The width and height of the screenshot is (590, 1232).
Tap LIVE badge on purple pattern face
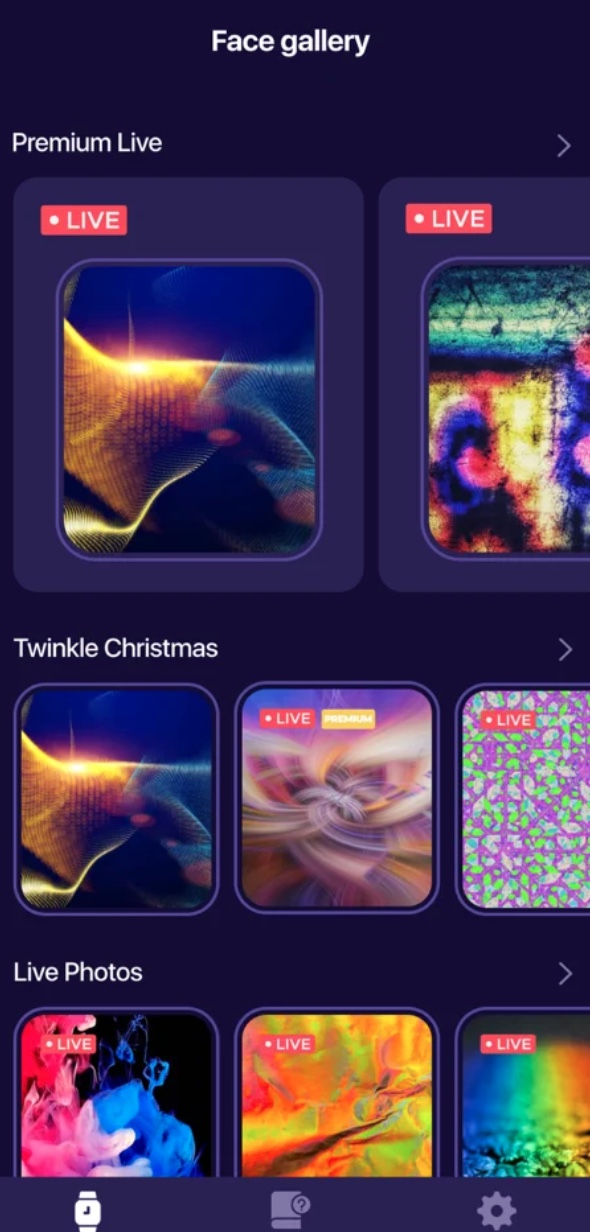tap(508, 719)
